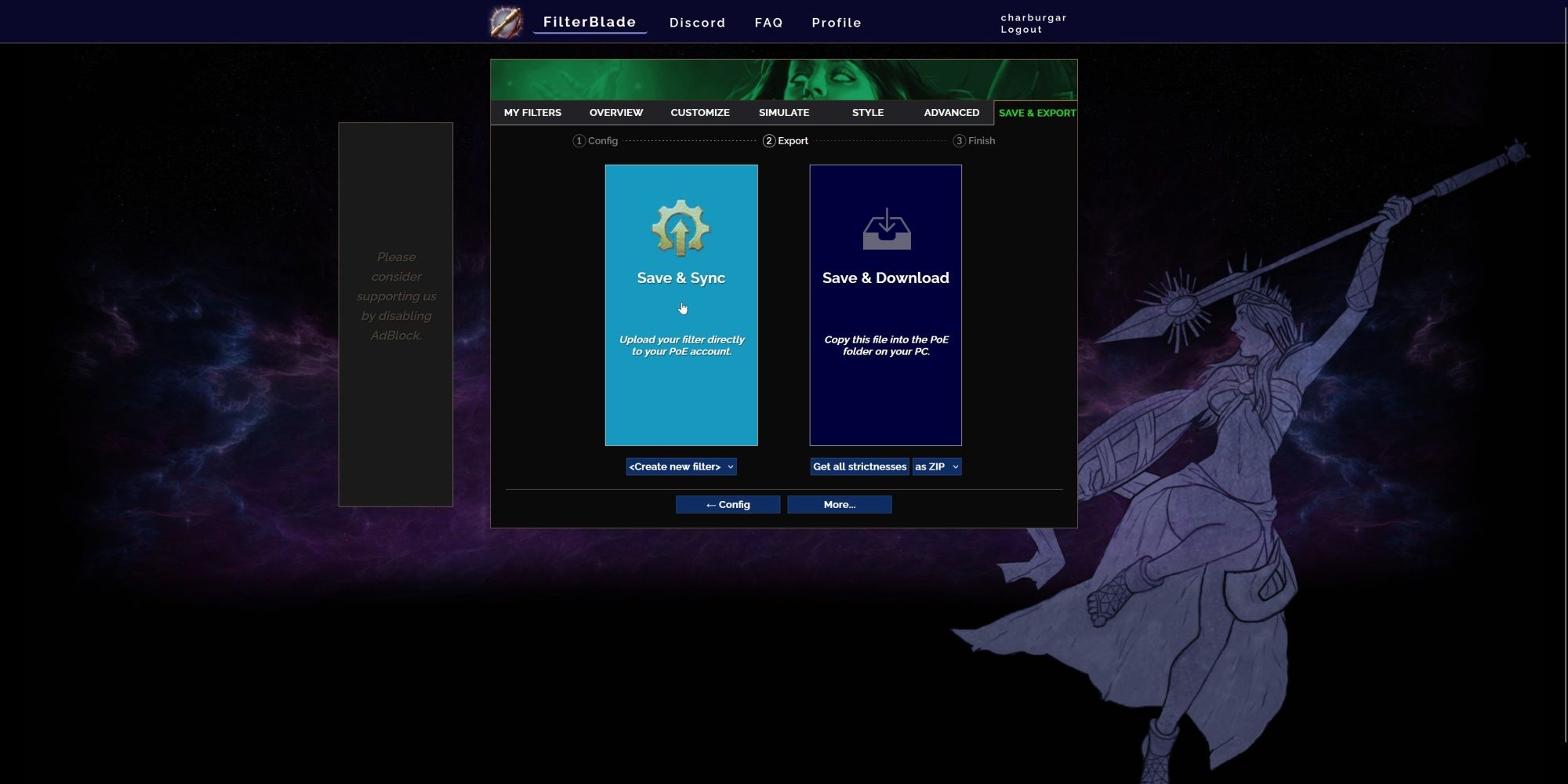Screen dimensions: 1568x784
Task: Expand the as ZIP format dropdown
Action: 936,466
